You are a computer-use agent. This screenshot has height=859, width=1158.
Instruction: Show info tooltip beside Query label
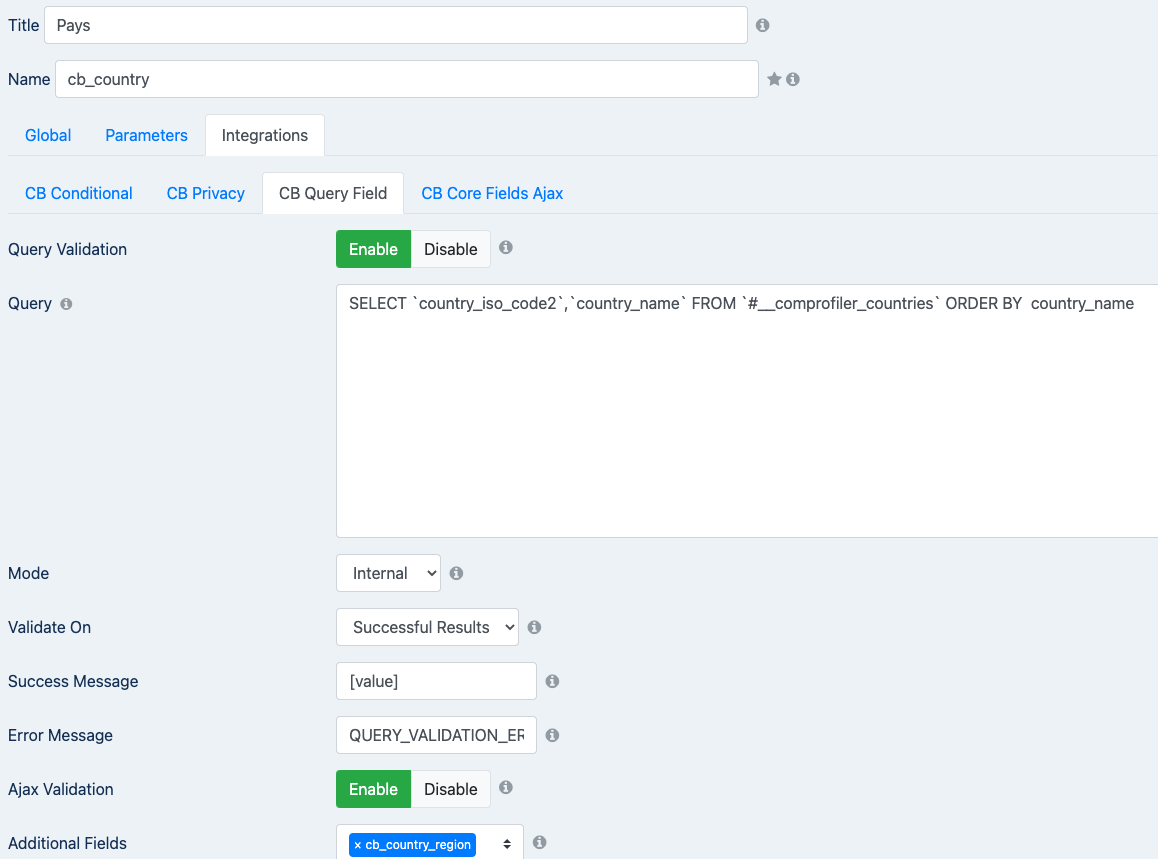coord(66,304)
